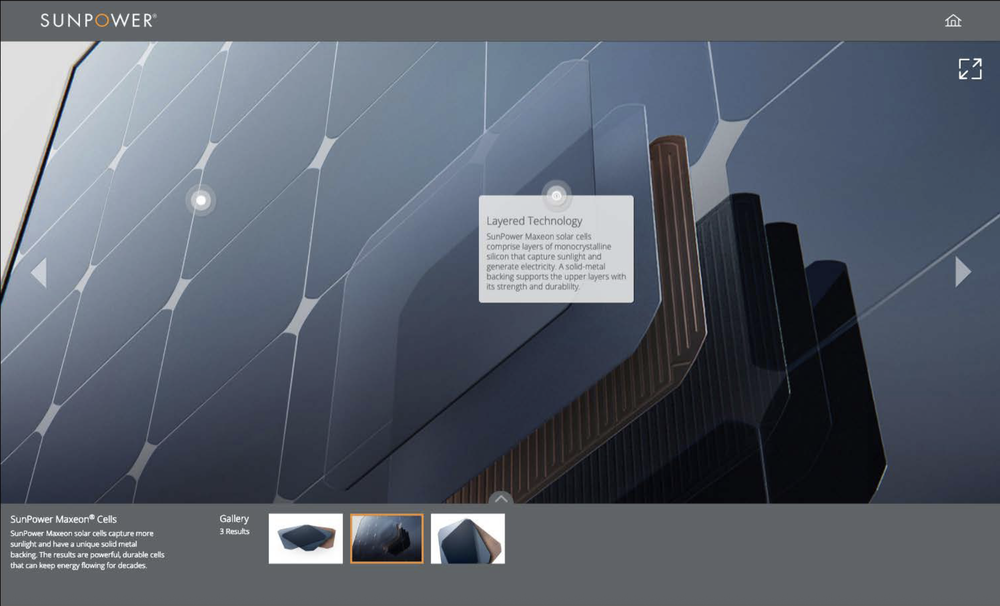Click the Gallery label

[234, 519]
